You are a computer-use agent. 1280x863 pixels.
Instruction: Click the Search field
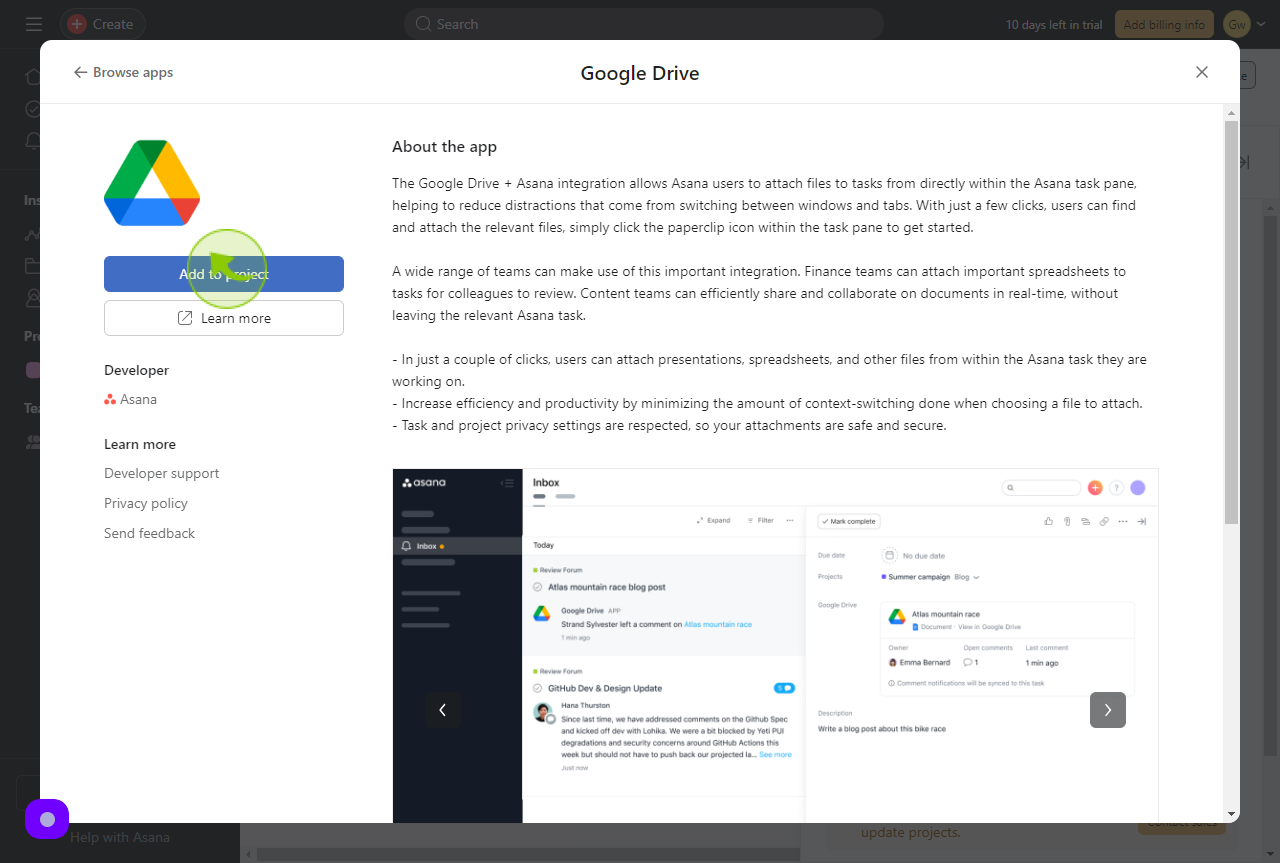pyautogui.click(x=644, y=24)
